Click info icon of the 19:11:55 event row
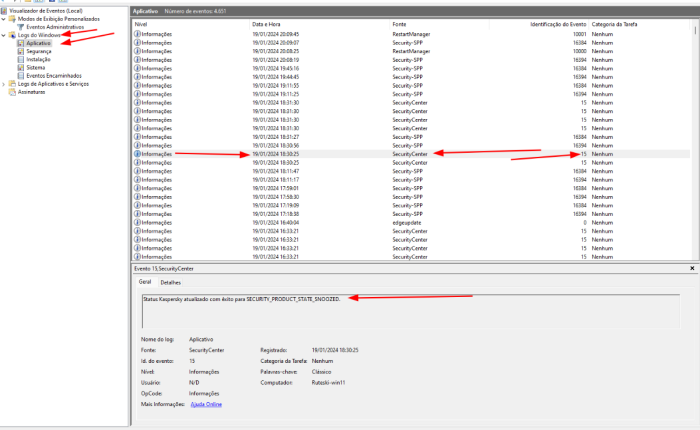The height and width of the screenshot is (430, 700). (138, 85)
